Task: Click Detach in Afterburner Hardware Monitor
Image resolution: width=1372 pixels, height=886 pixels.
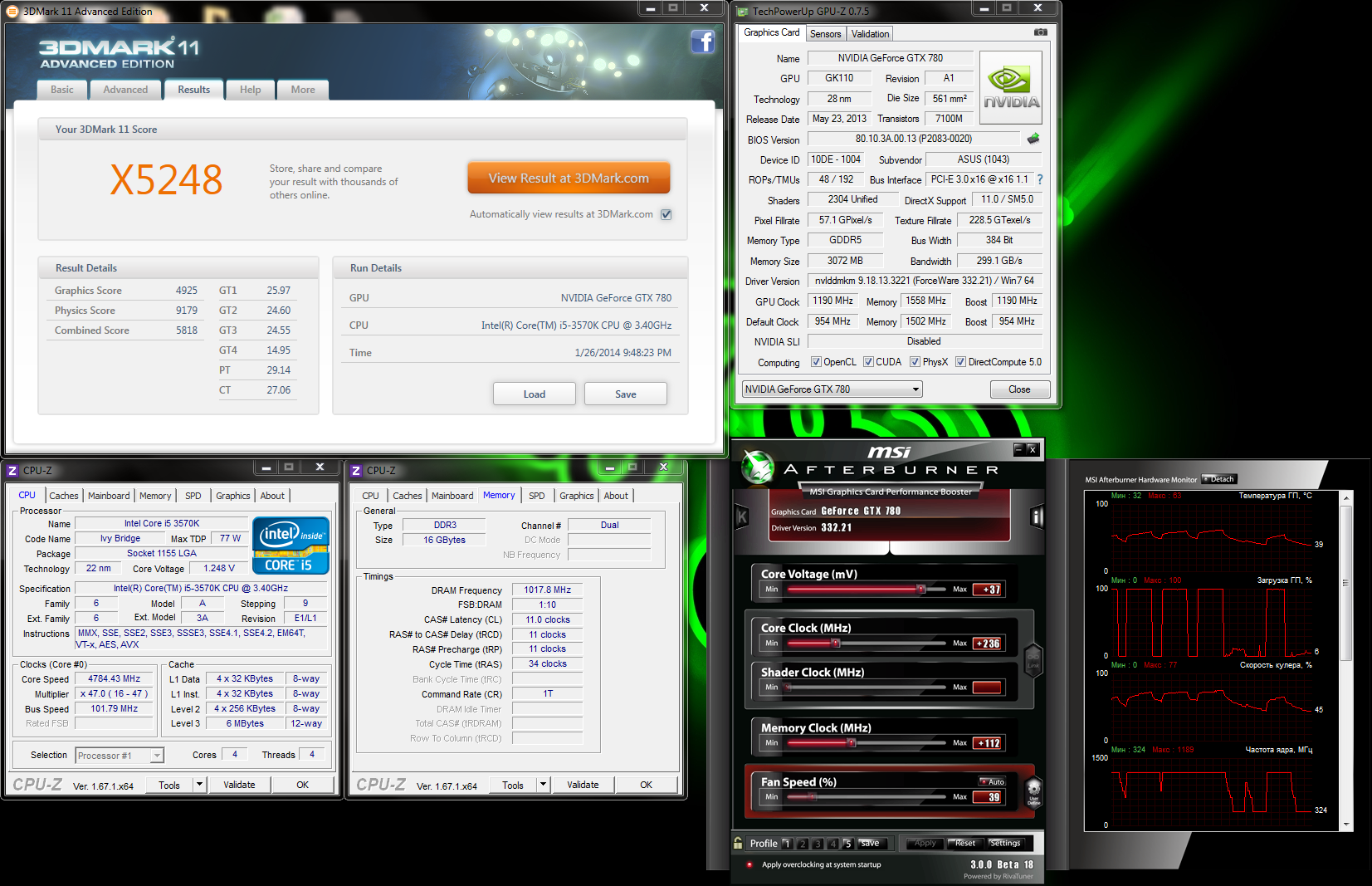Action: click(1219, 479)
